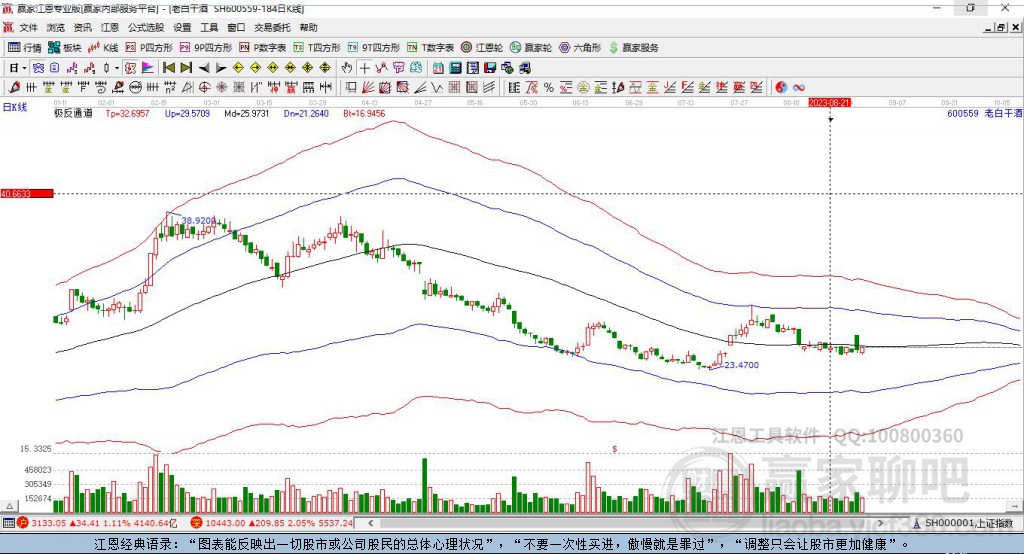Open the 公式选股 menu
1024x554 pixels.
point(146,27)
